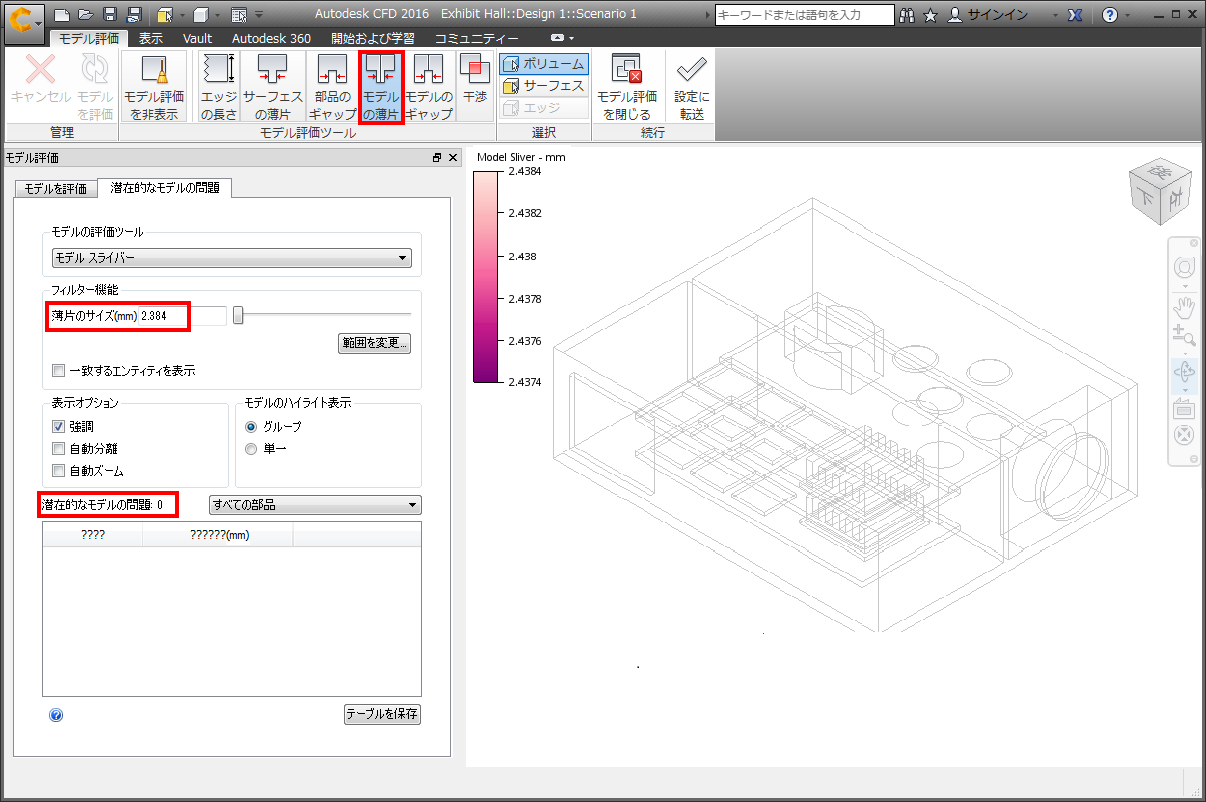Click blue help icon at panel bottom

56,715
